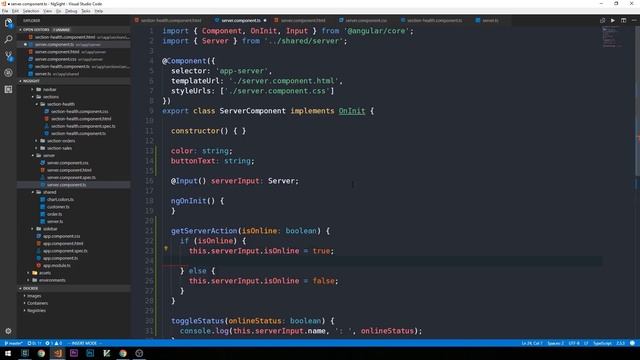Open the Search view icon

click(8, 40)
